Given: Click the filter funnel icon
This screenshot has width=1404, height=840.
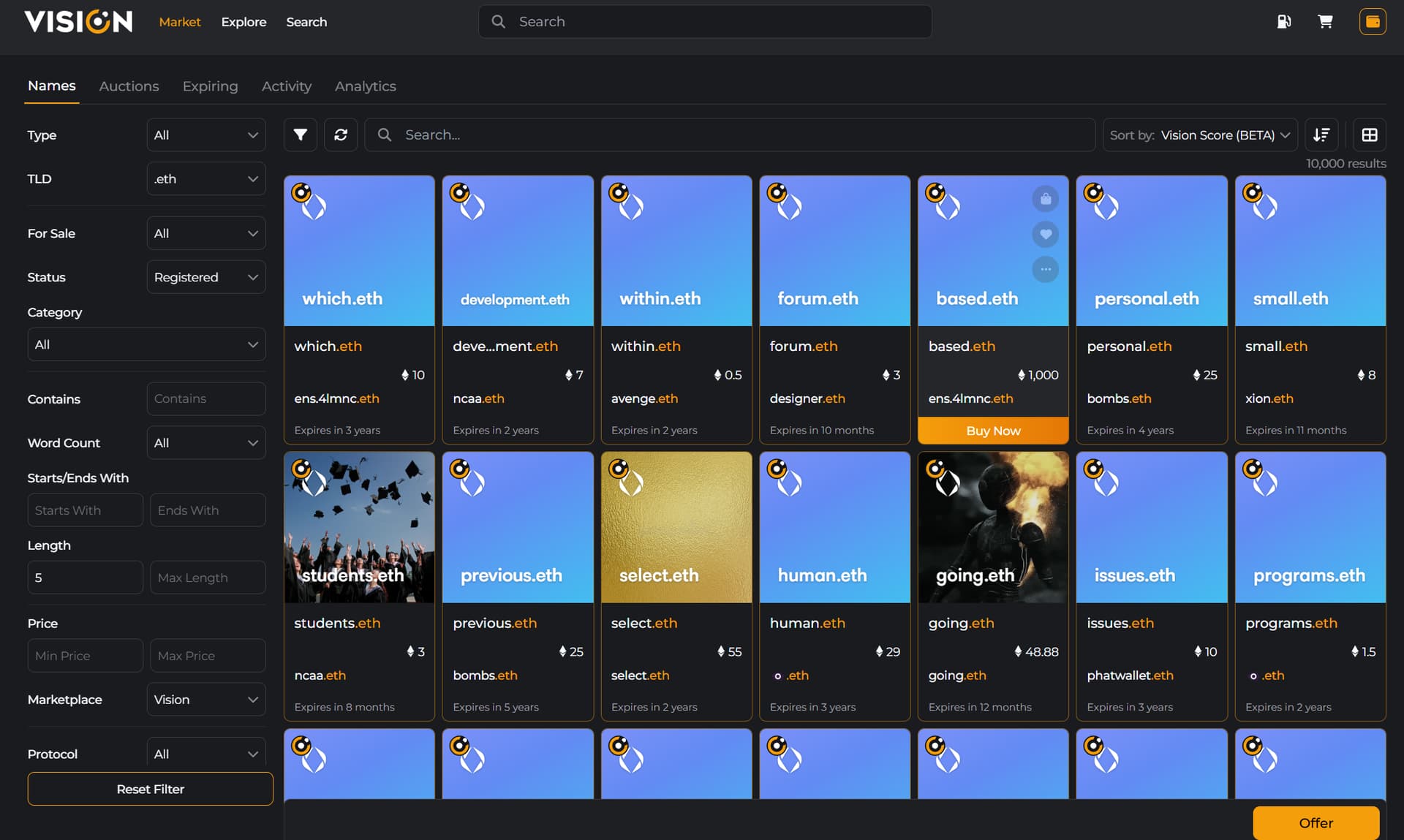Looking at the screenshot, I should [x=300, y=135].
